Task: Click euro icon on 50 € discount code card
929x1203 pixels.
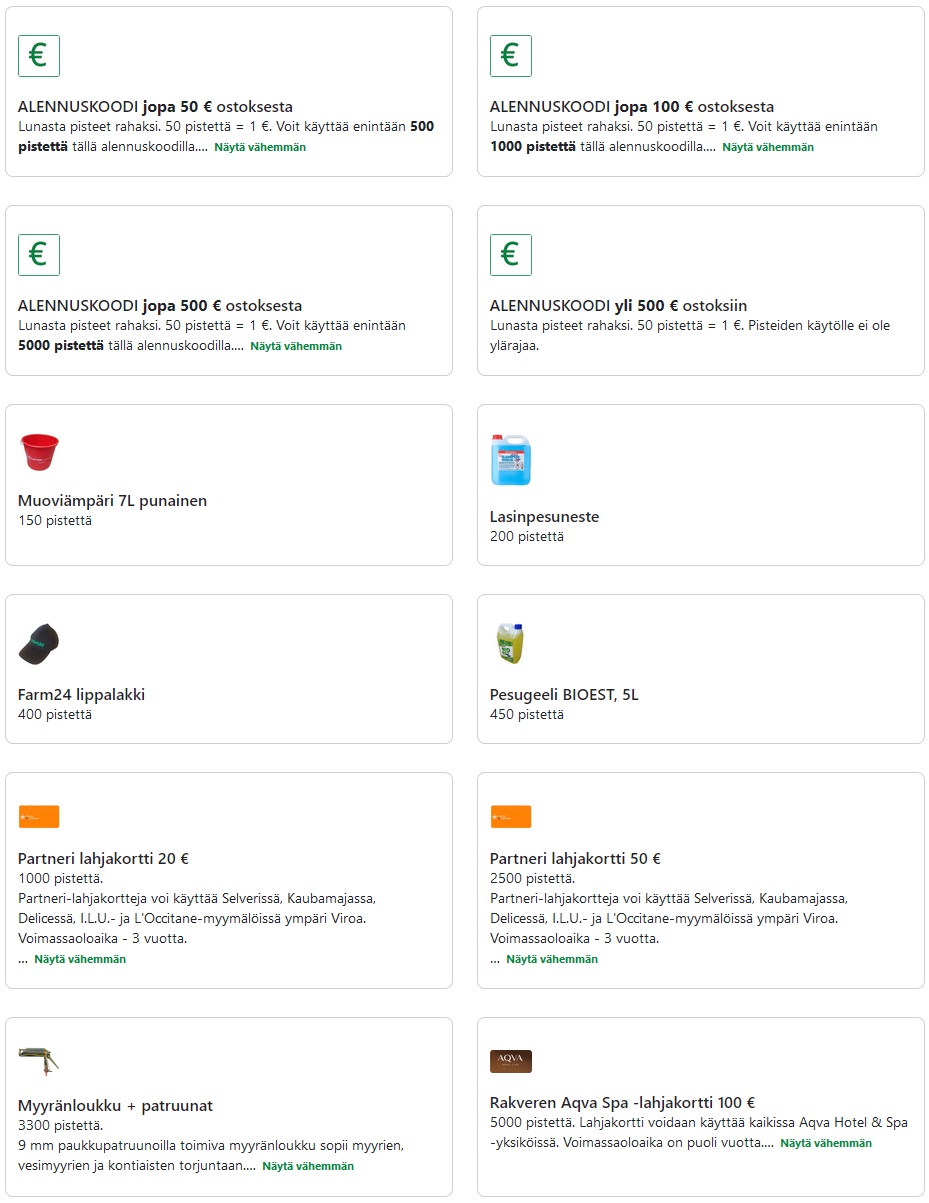Action: (39, 56)
